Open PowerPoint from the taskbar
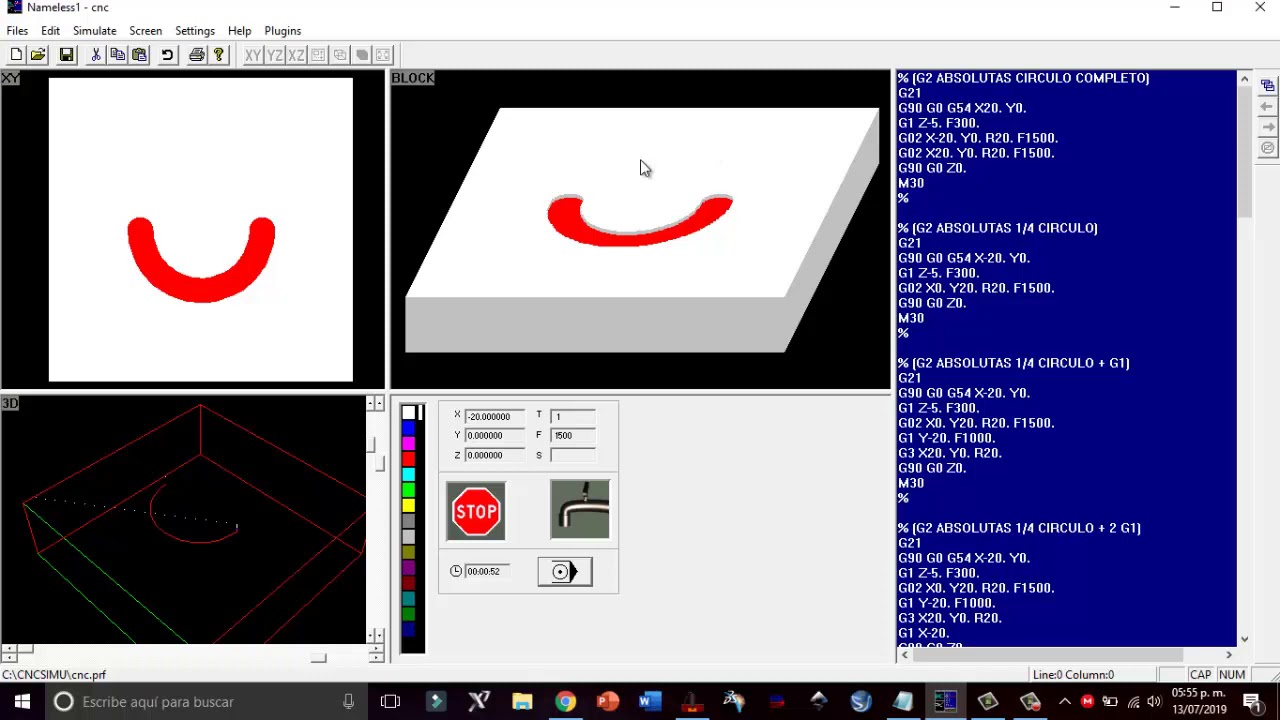The height and width of the screenshot is (720, 1280). 607,702
